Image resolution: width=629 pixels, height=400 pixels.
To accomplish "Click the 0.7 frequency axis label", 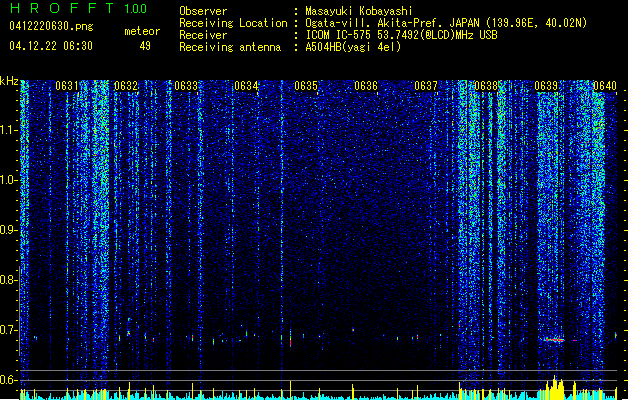I will [x=9, y=330].
